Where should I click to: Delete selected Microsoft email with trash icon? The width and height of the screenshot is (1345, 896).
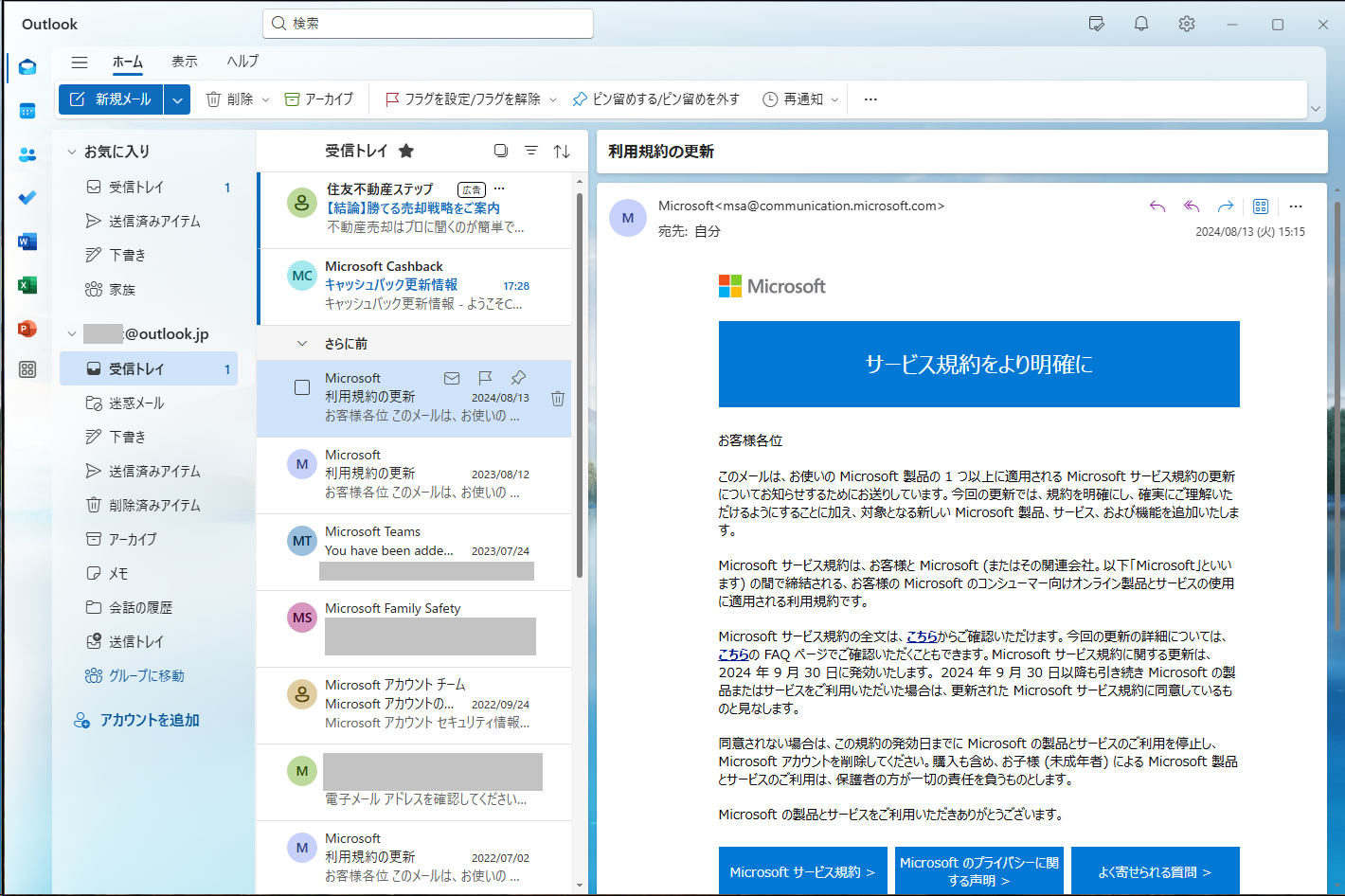click(x=558, y=399)
